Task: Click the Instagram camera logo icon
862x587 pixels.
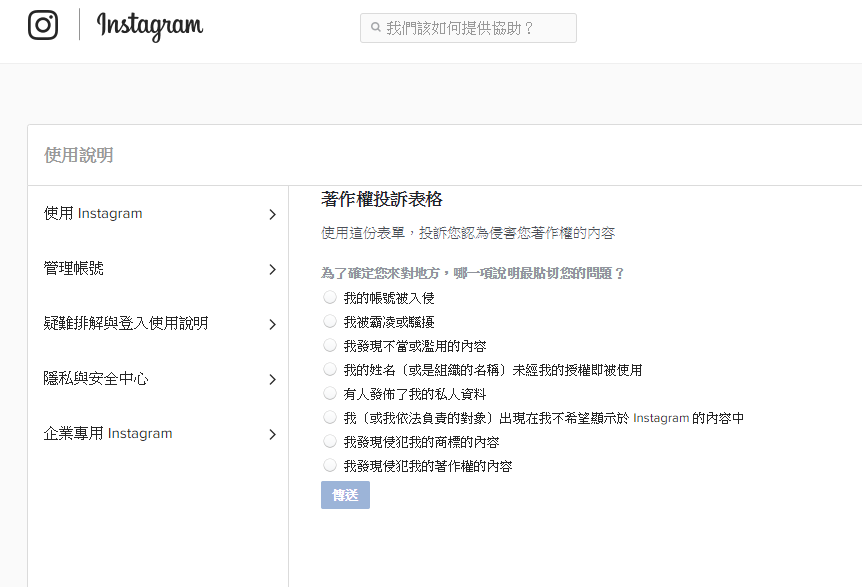Action: (x=43, y=25)
